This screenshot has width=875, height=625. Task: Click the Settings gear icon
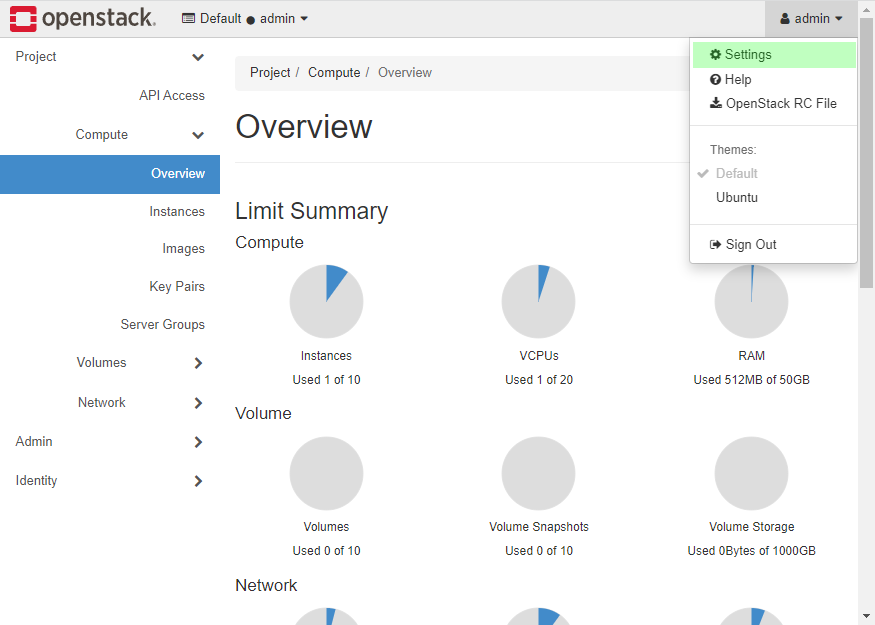click(715, 54)
